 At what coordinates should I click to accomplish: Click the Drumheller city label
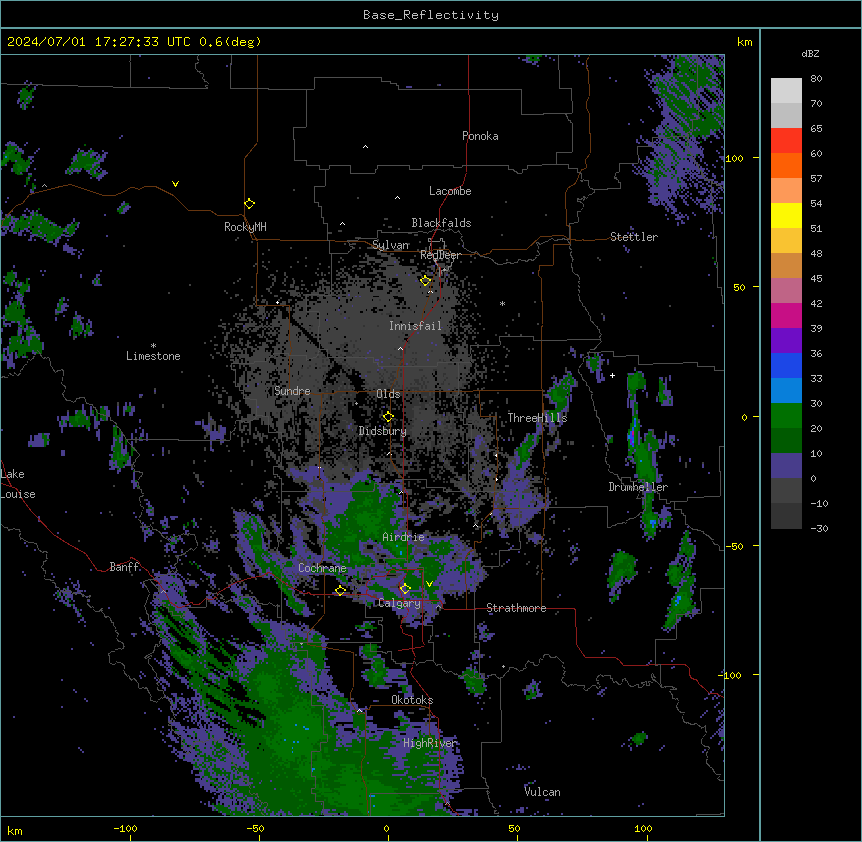pos(638,487)
